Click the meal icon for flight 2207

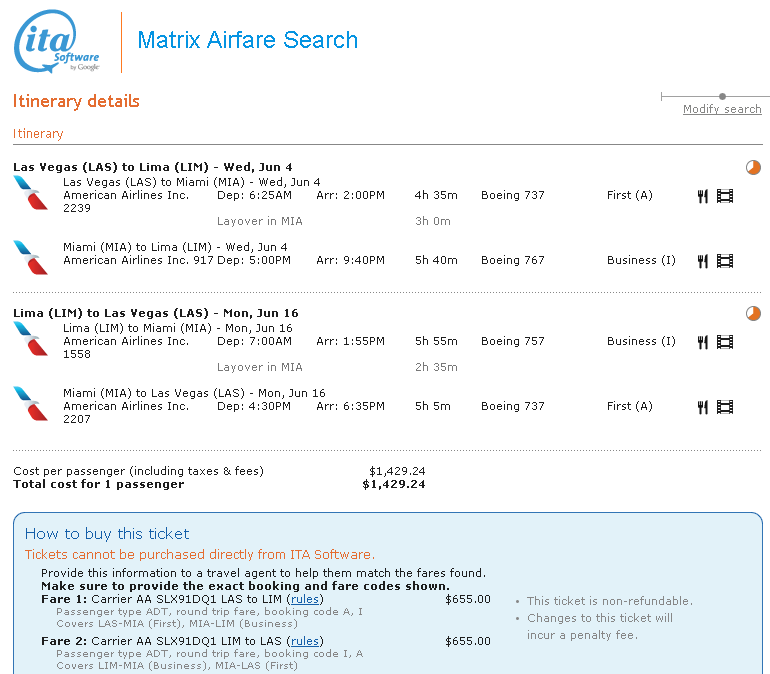click(703, 407)
